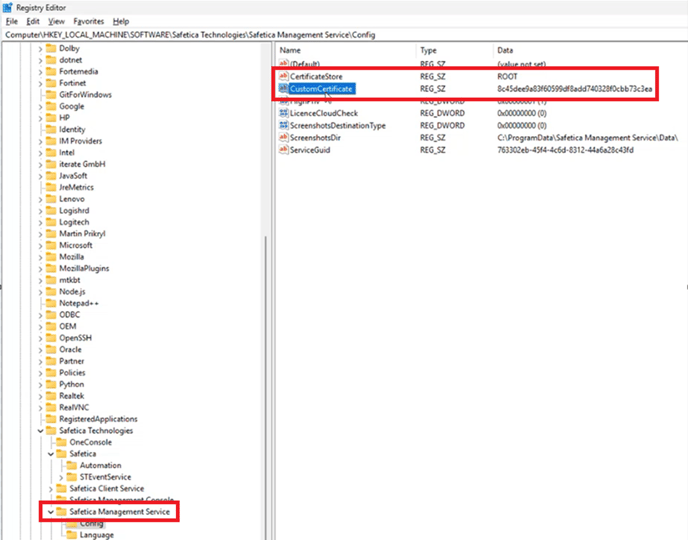Click the CertificateStore string value icon
Viewport: 688px width, 540px height.
click(284, 76)
